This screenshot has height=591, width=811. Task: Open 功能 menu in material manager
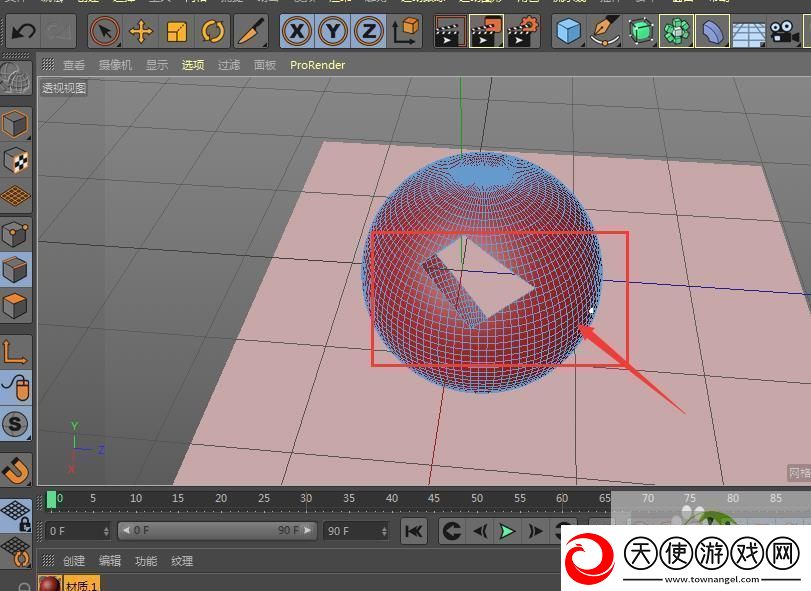146,561
